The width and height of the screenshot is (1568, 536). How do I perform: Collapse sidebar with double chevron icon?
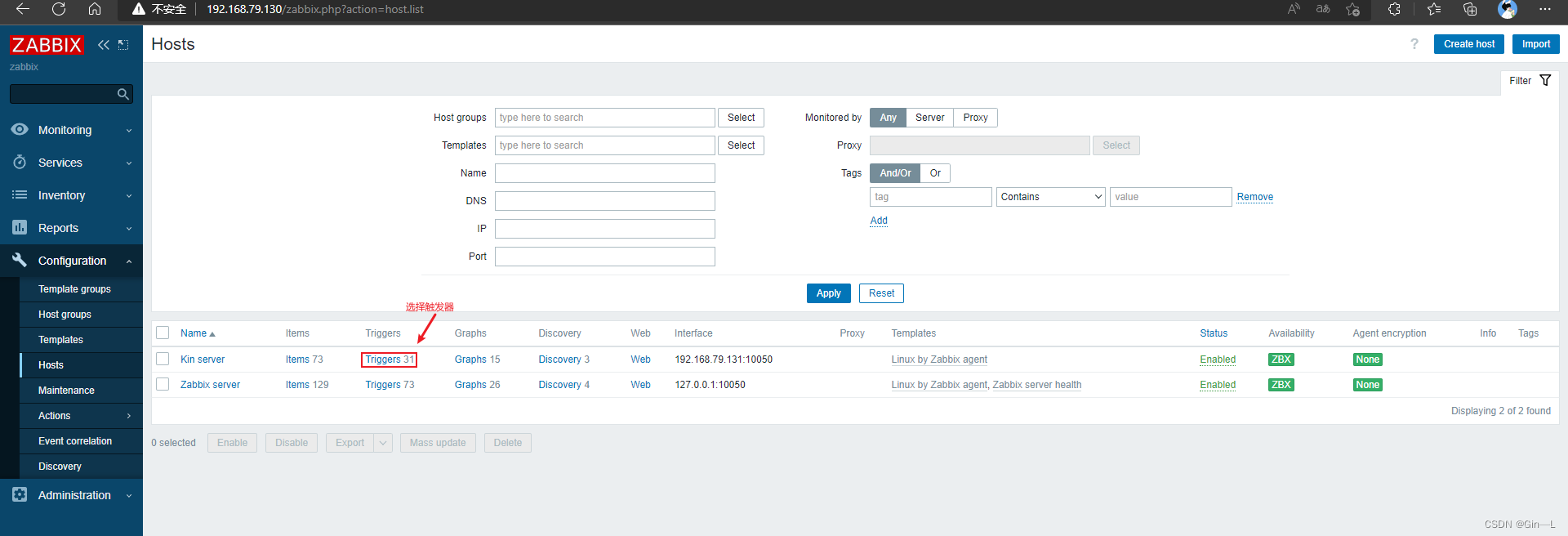point(104,45)
